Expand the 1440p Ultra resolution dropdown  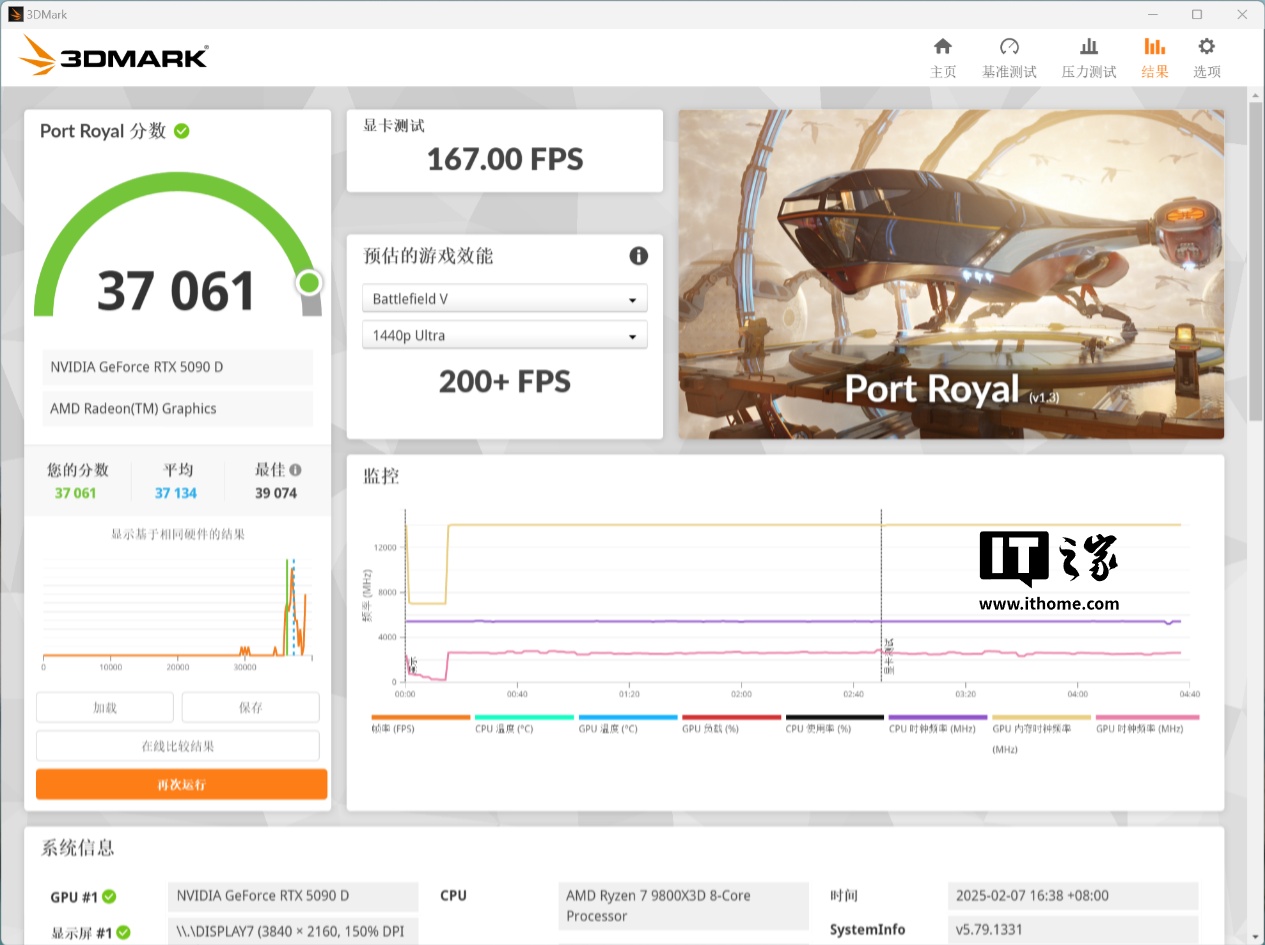pyautogui.click(x=504, y=336)
